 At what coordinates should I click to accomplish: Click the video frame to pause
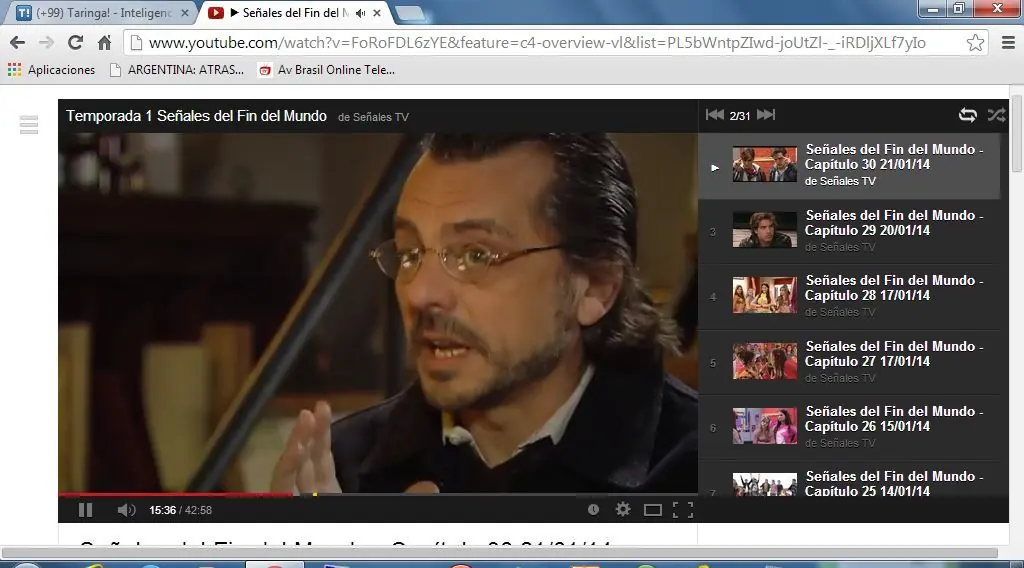point(378,312)
